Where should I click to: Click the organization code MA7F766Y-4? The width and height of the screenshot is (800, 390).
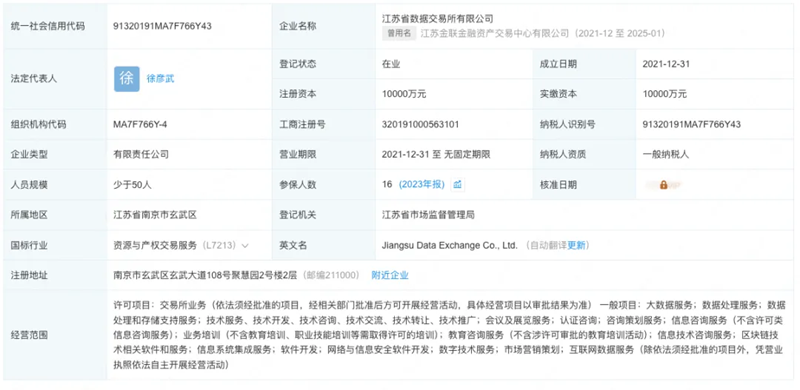tap(140, 125)
